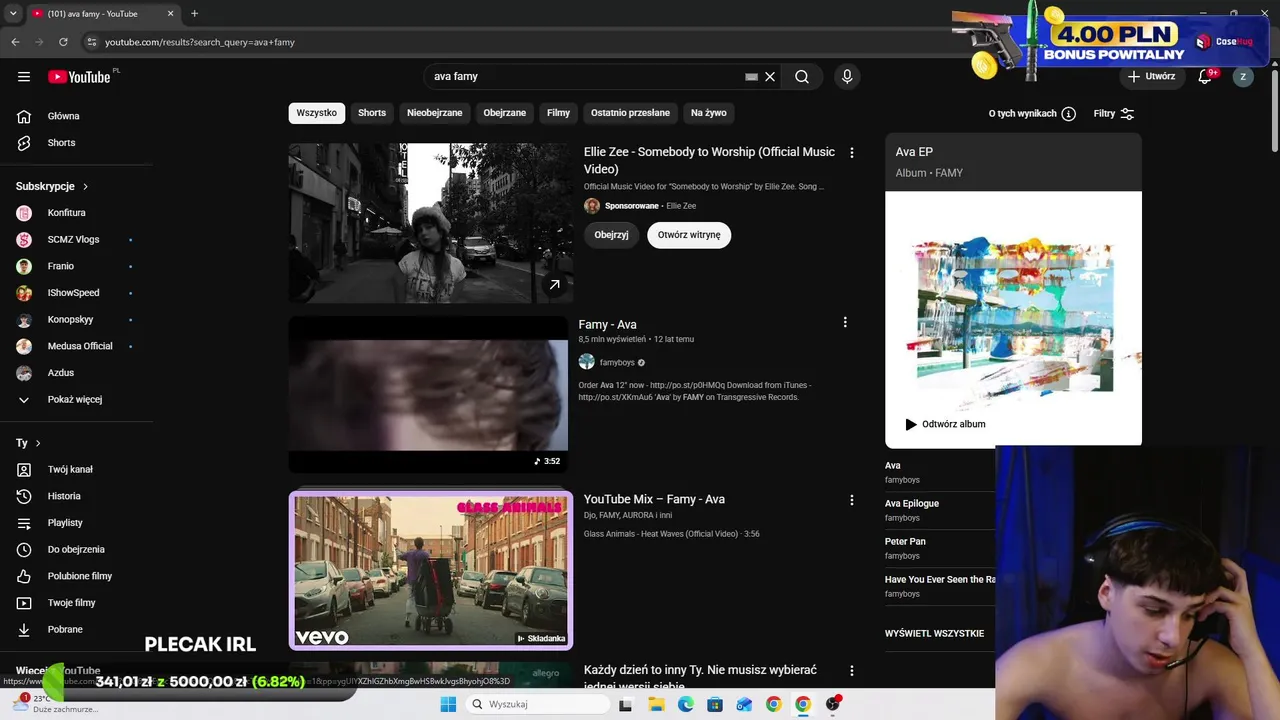Click WYŚWIETL WSZYSTKIE album tracks link

(x=935, y=634)
